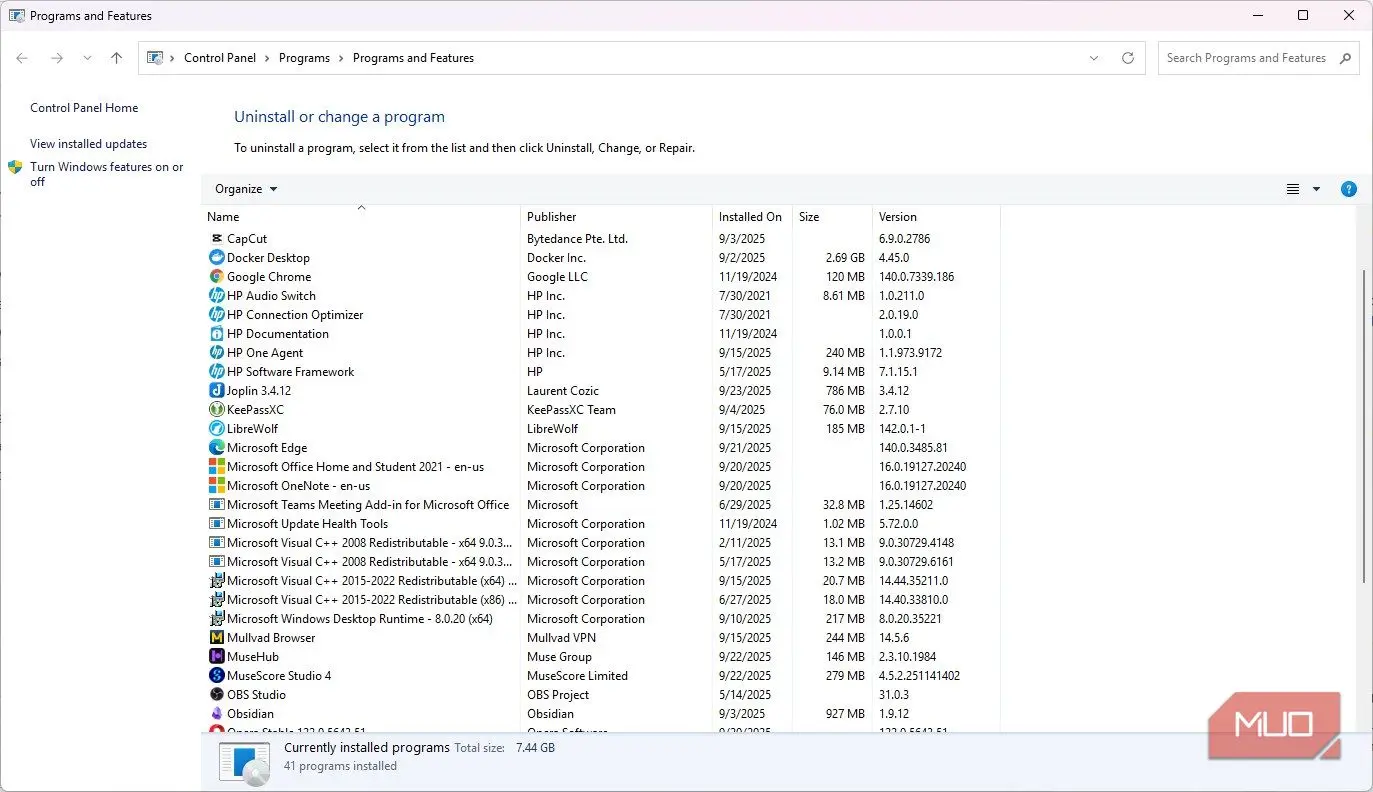Screen dimensions: 1373x792
Task: Click the Joplin 3.4.12 icon
Action: coord(217,391)
